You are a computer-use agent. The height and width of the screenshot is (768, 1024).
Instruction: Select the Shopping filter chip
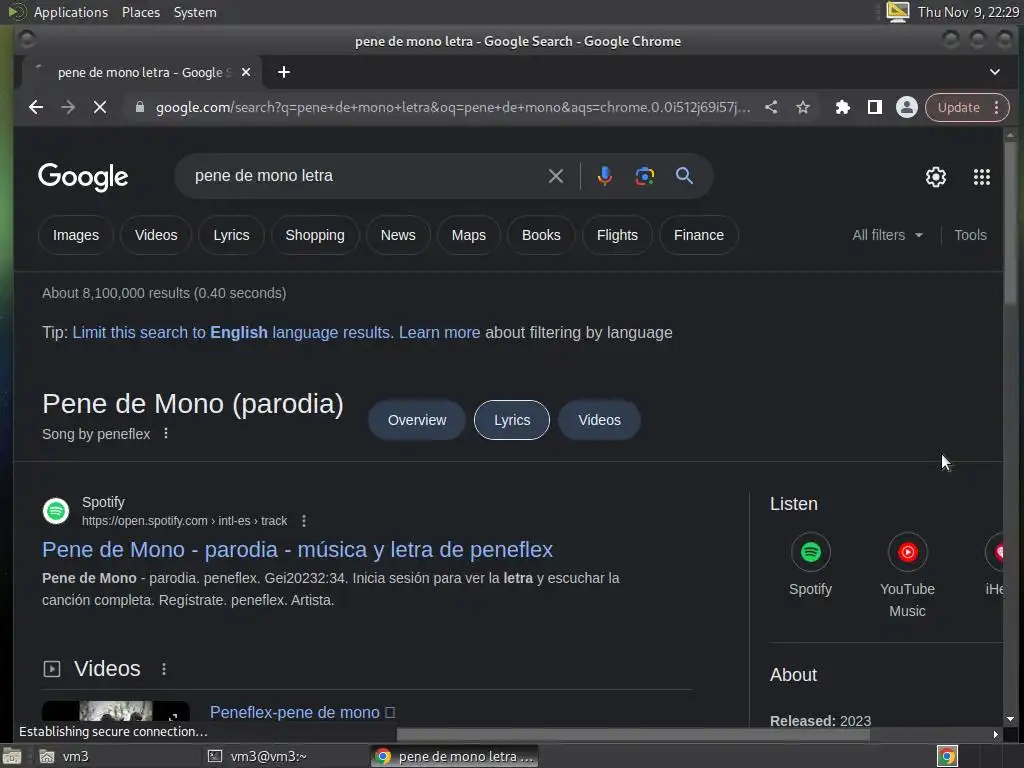point(315,235)
